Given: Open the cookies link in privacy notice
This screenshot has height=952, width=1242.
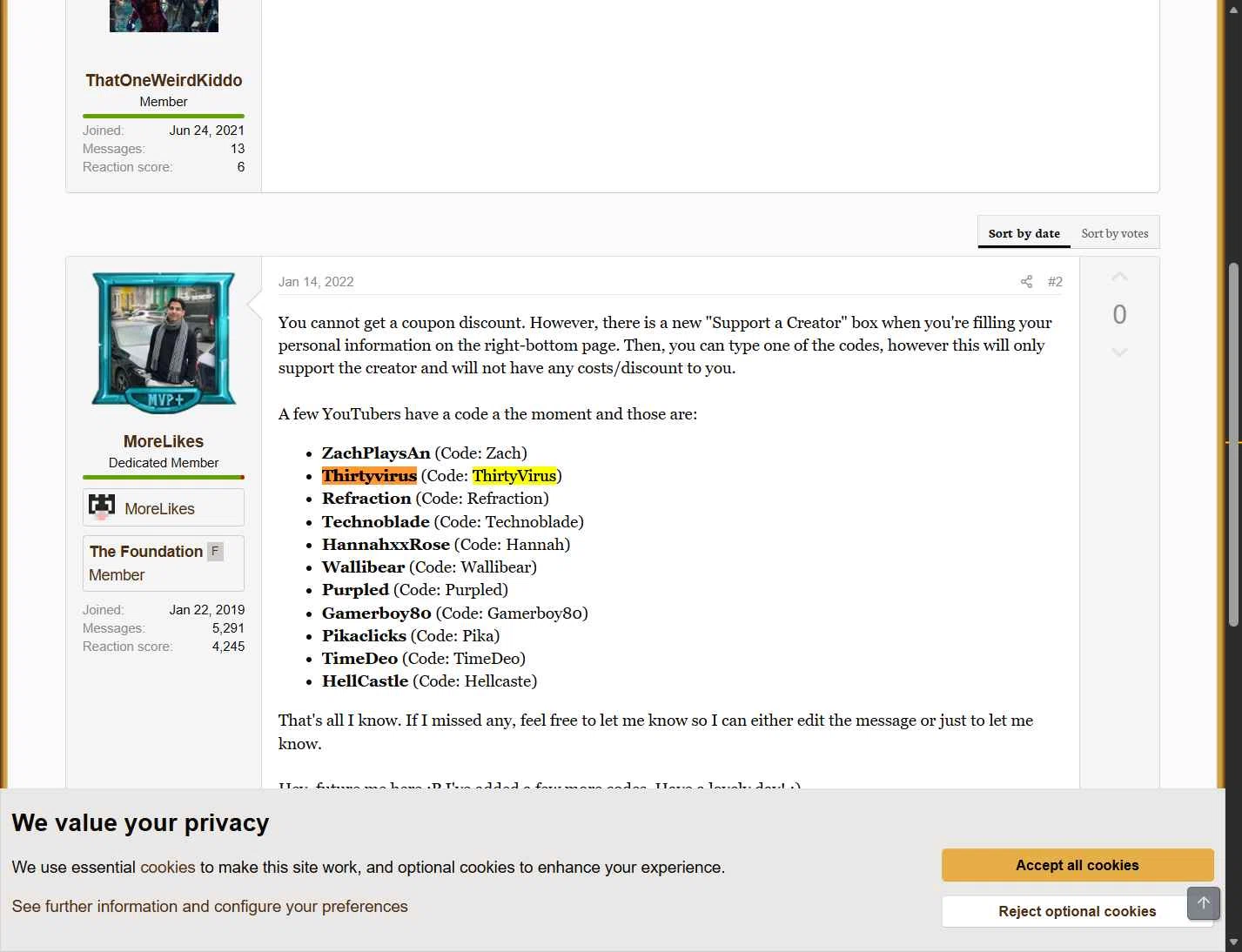Looking at the screenshot, I should 167,867.
